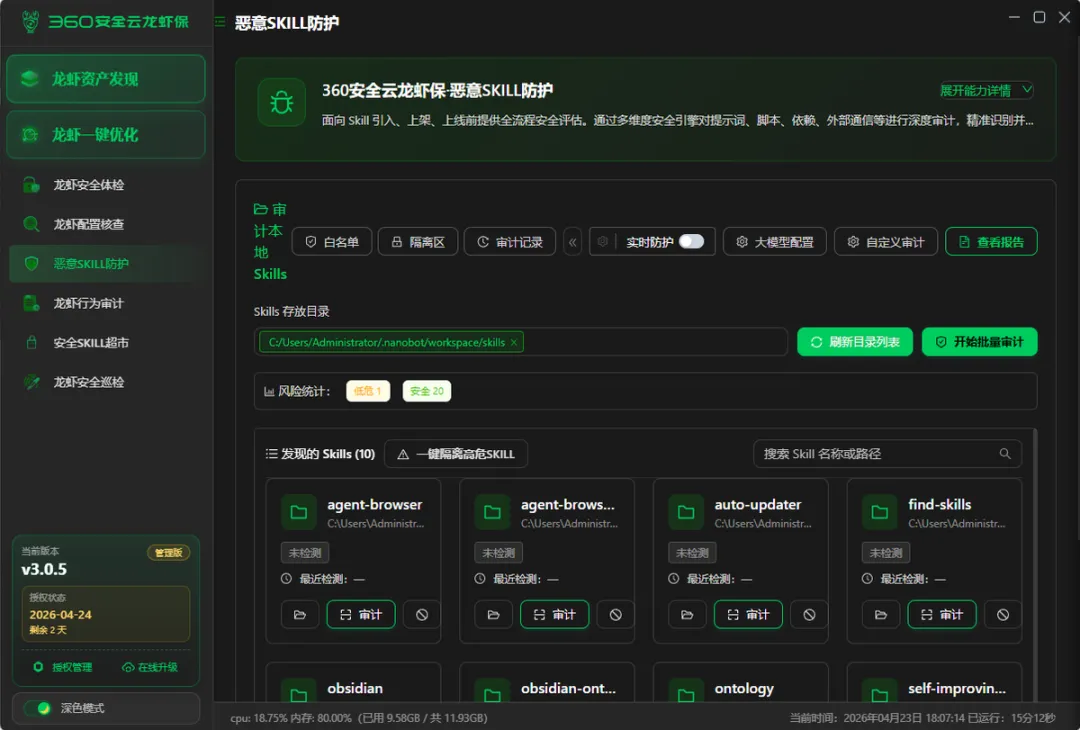Click 开始批量审计 button
The image size is (1080, 730).
coord(979,342)
